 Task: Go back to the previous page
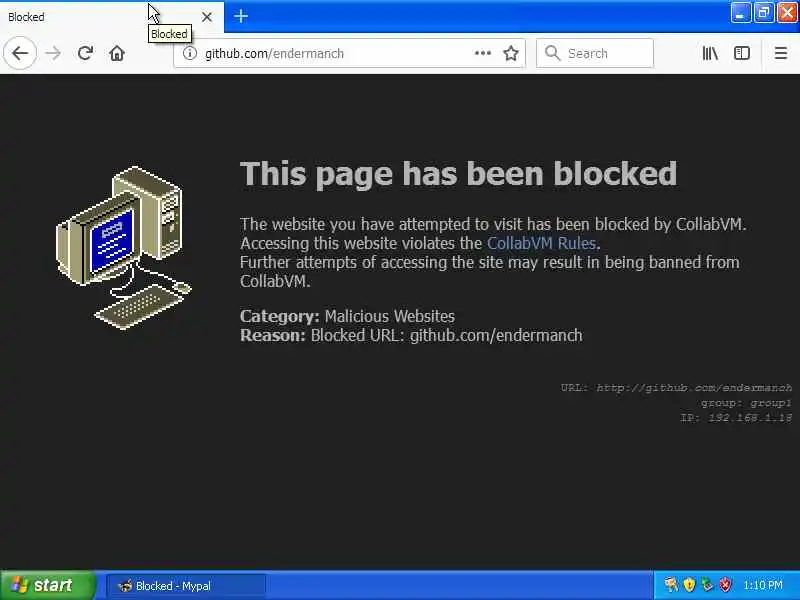pyautogui.click(x=20, y=53)
